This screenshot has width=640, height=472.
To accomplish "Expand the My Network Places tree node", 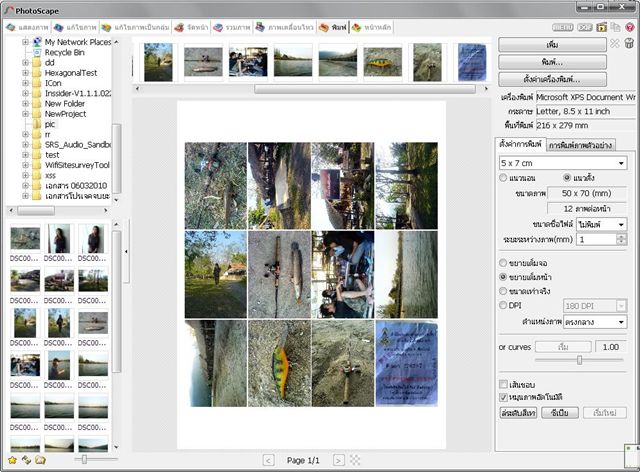I will pos(25,42).
